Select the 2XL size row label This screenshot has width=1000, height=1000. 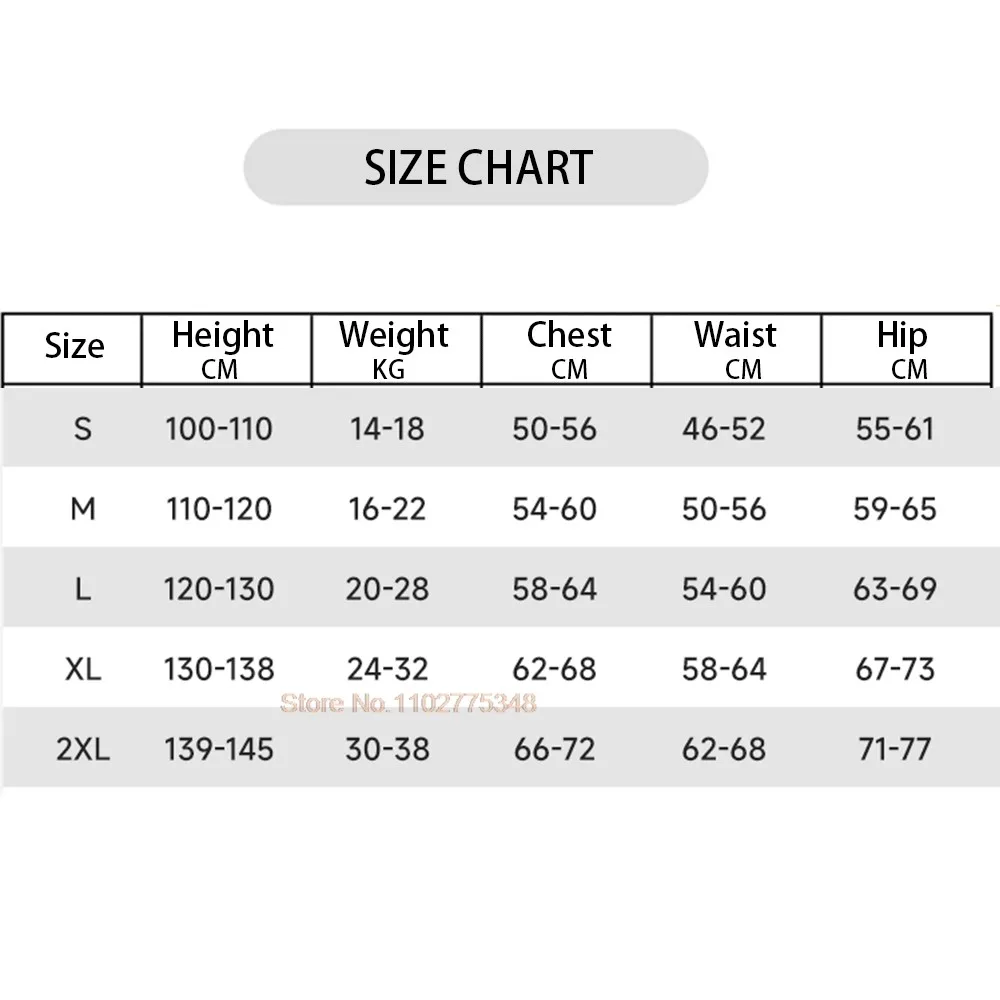click(x=83, y=749)
